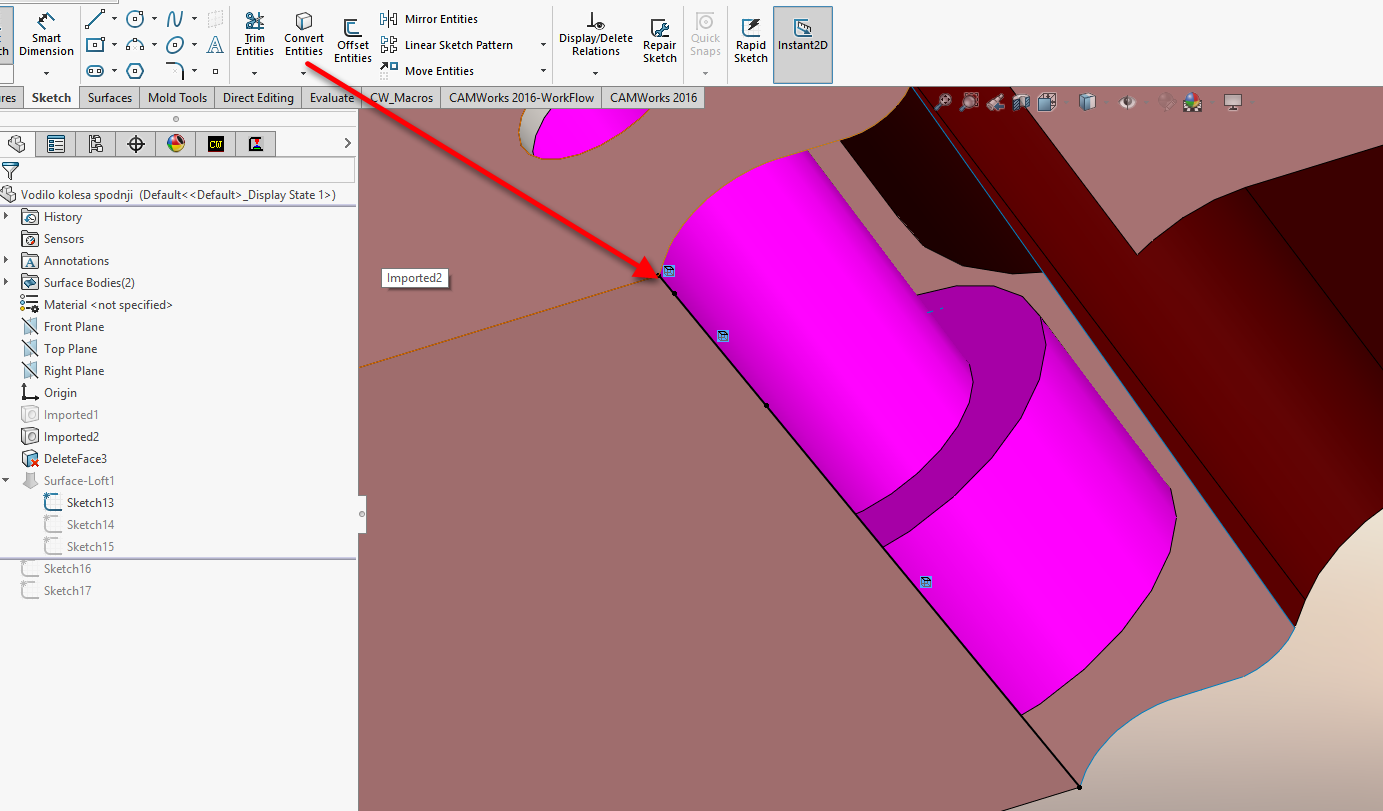Select Sketch13 in the feature tree
The width and height of the screenshot is (1383, 811).
point(90,503)
